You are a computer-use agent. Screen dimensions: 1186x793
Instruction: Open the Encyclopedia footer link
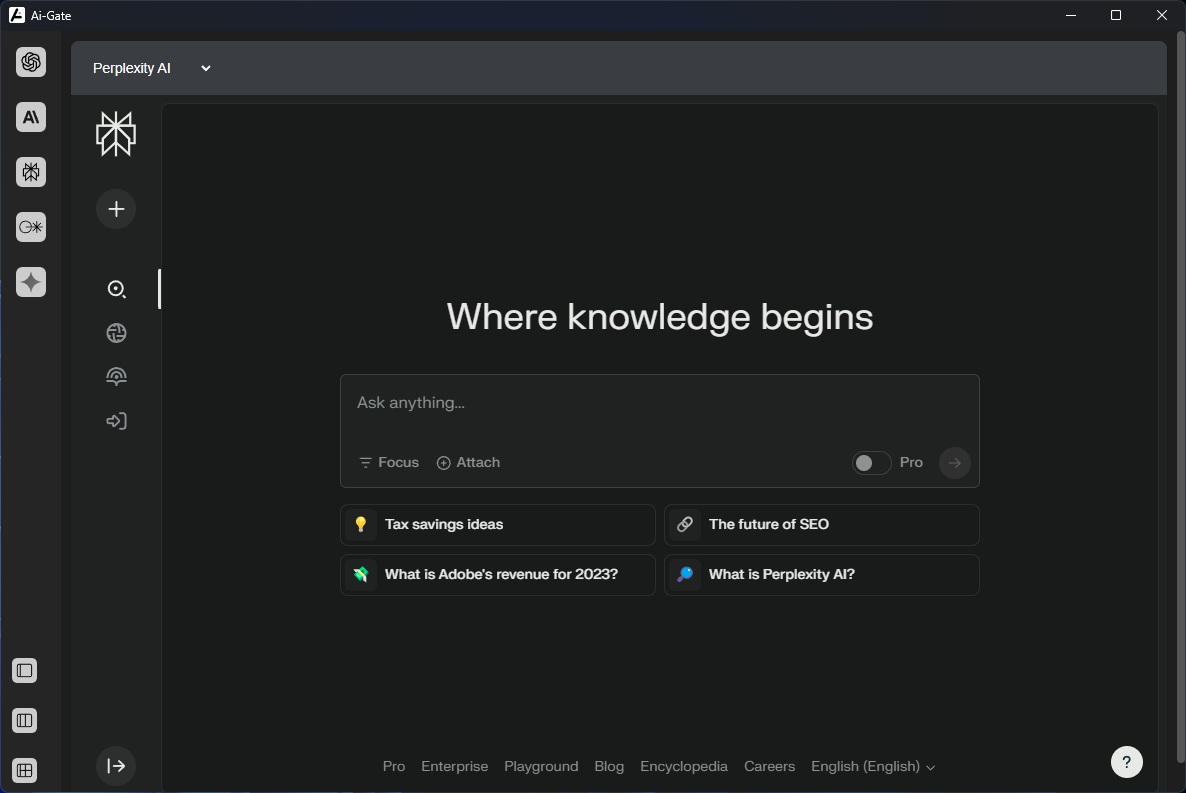[x=684, y=767]
